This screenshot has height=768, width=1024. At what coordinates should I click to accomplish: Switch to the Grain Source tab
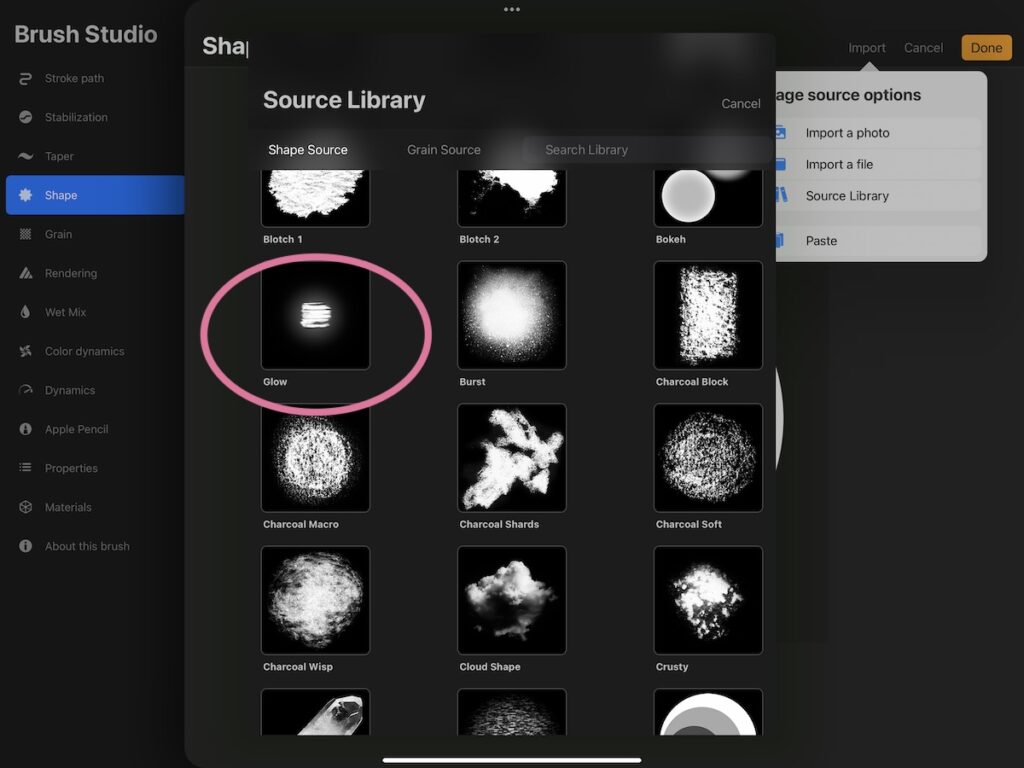pos(443,150)
